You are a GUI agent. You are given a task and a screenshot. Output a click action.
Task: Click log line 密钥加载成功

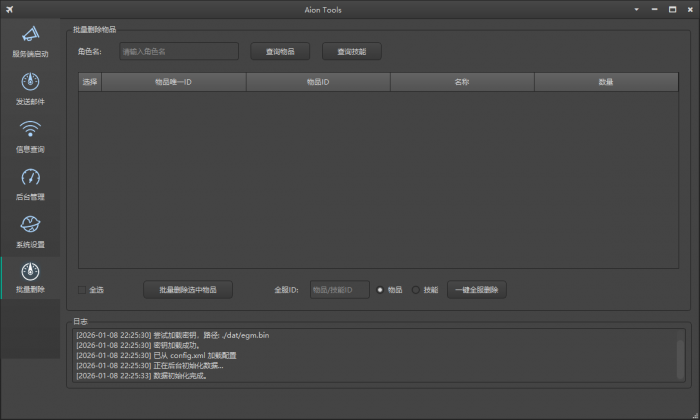click(138, 345)
